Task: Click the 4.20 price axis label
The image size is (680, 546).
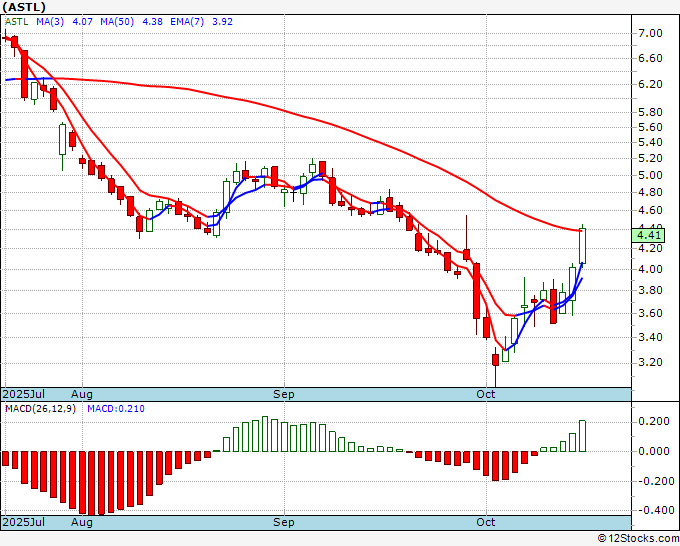Action: pyautogui.click(x=651, y=248)
